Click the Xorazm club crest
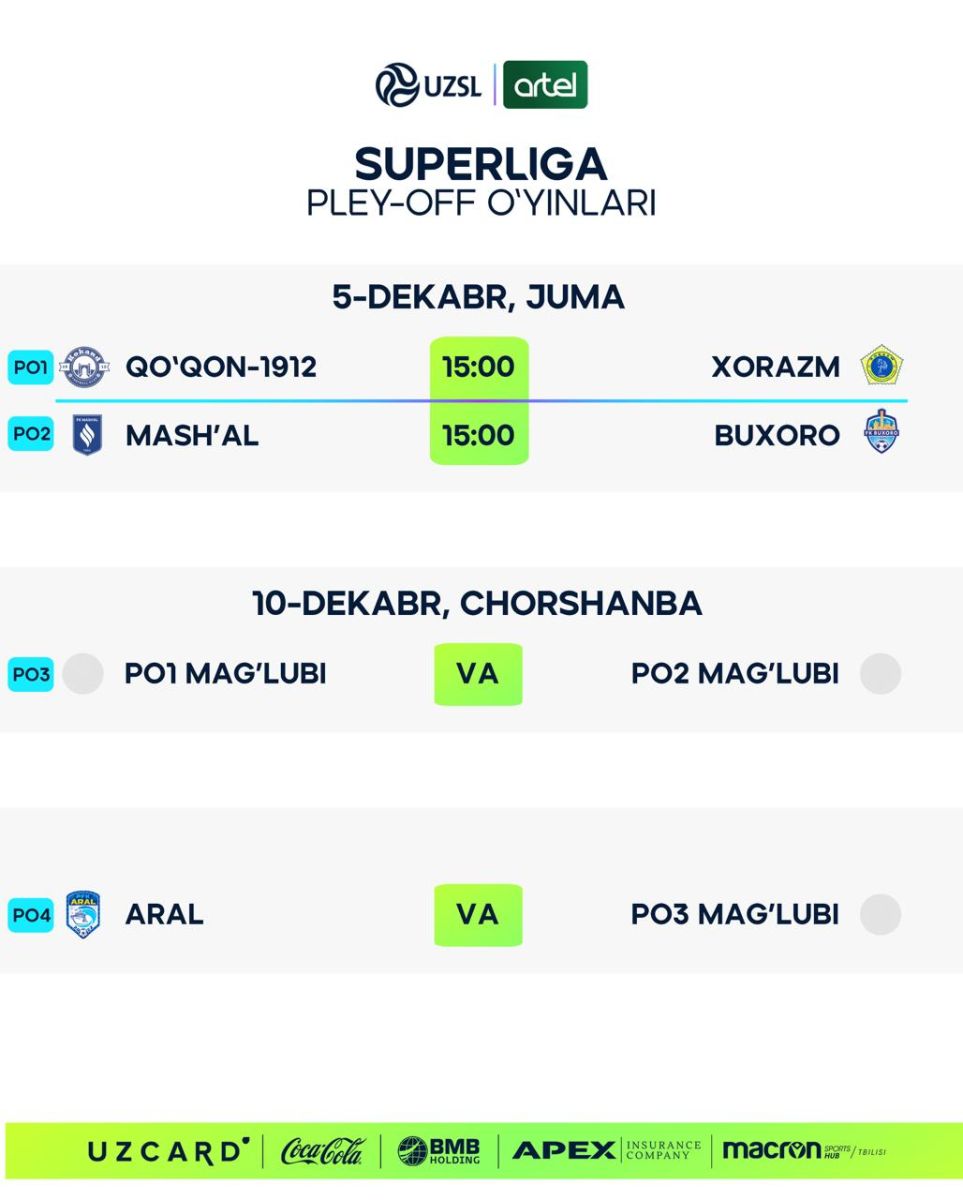Viewport: 963px width, 1200px height. 881,366
